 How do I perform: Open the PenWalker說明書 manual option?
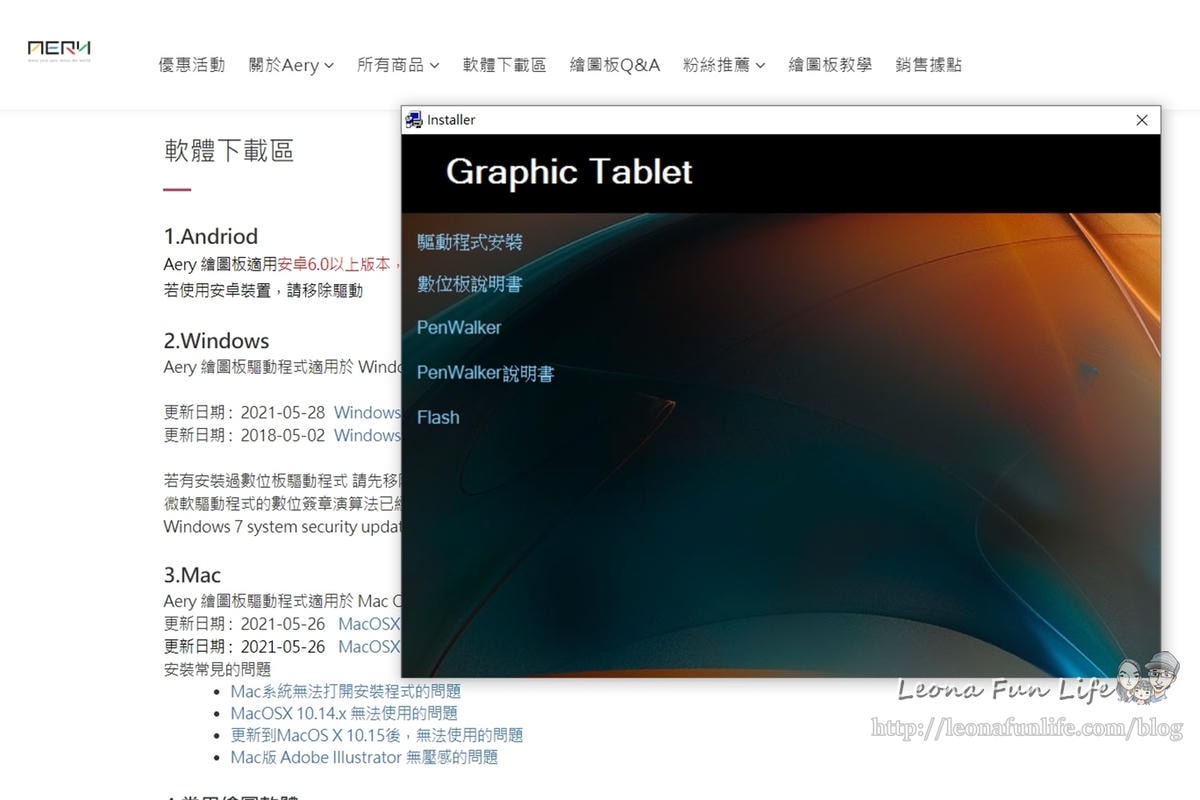pos(485,373)
